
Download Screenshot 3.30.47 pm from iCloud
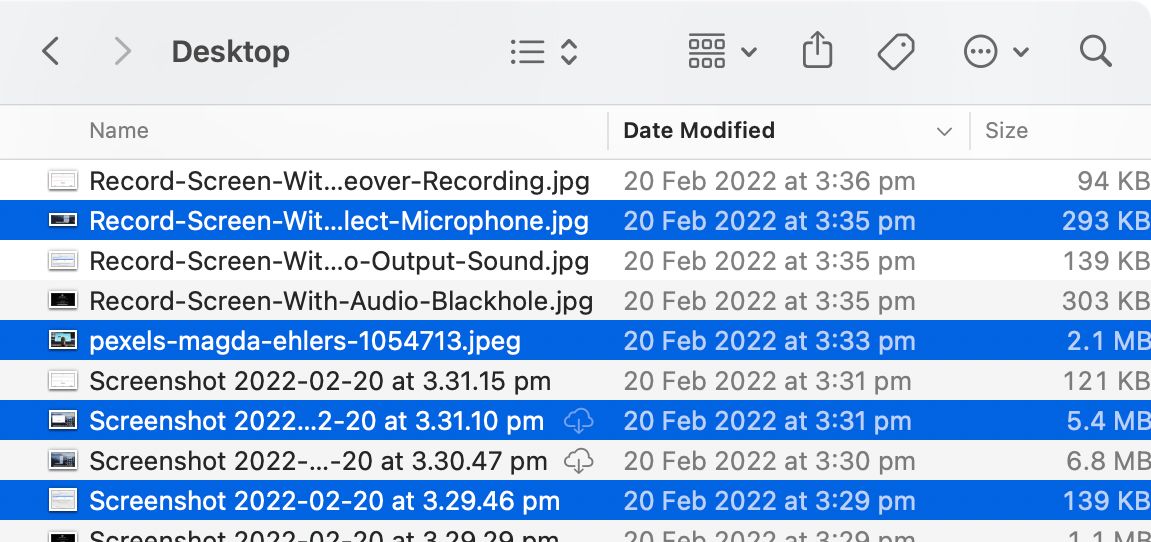click(579, 461)
